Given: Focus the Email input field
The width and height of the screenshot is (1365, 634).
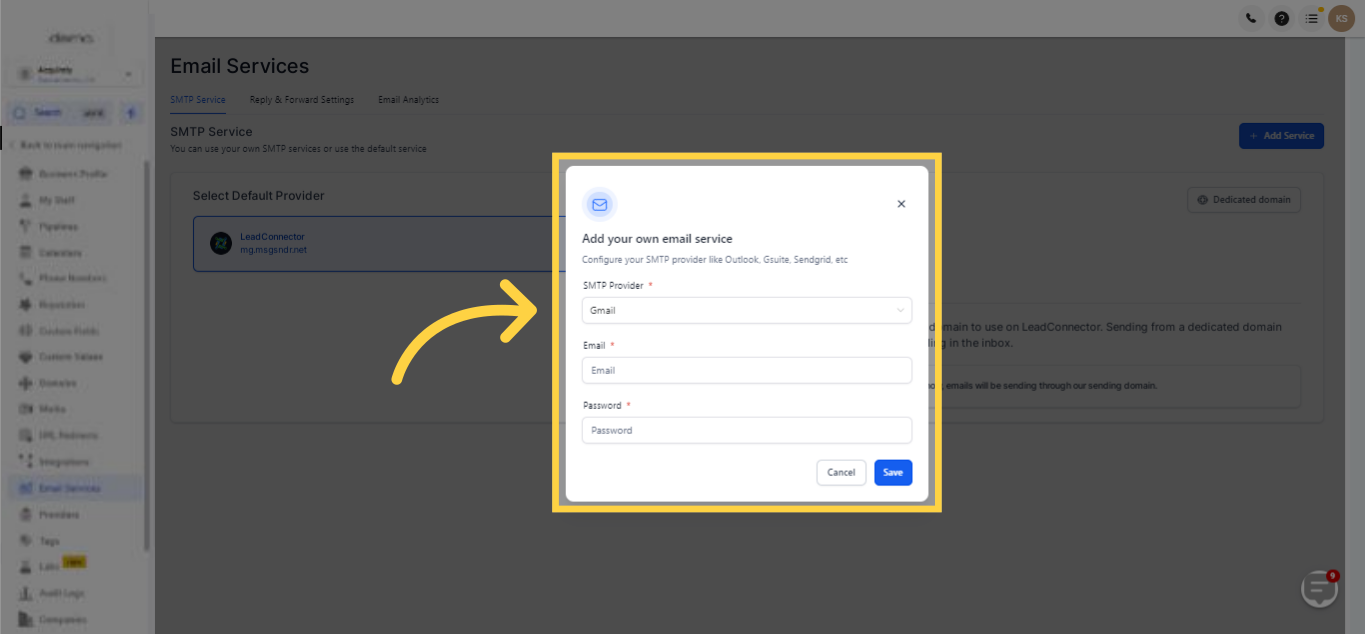Looking at the screenshot, I should coord(747,370).
